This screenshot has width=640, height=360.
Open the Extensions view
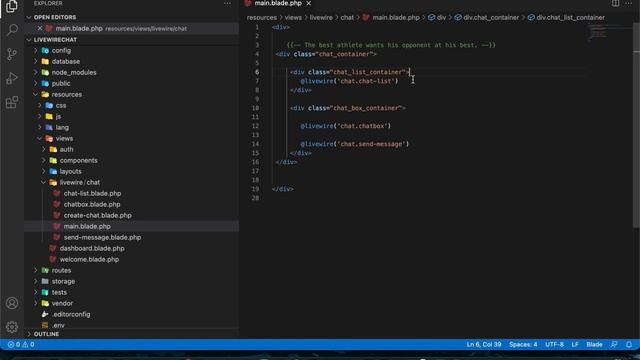(12, 102)
